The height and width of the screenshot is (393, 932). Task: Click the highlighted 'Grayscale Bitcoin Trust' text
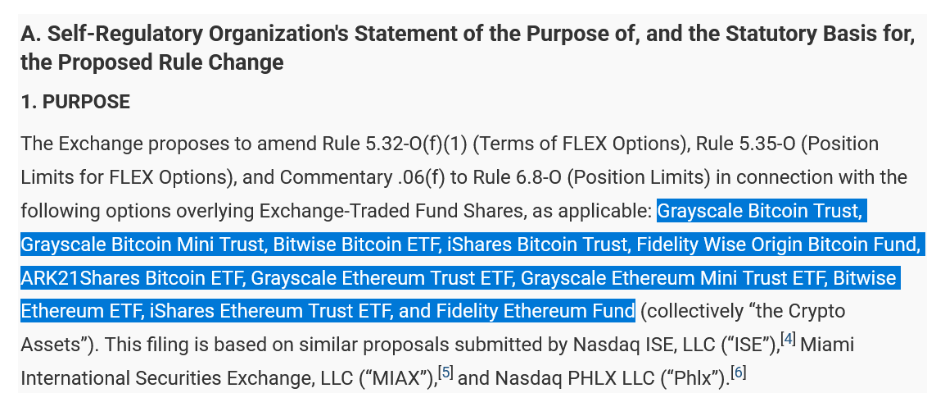(759, 211)
